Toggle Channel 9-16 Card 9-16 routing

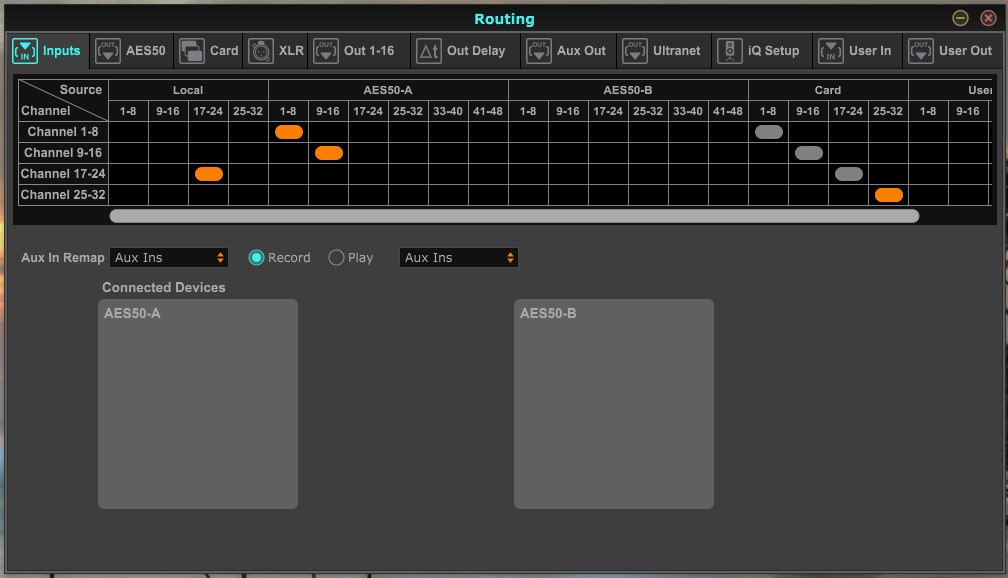809,153
